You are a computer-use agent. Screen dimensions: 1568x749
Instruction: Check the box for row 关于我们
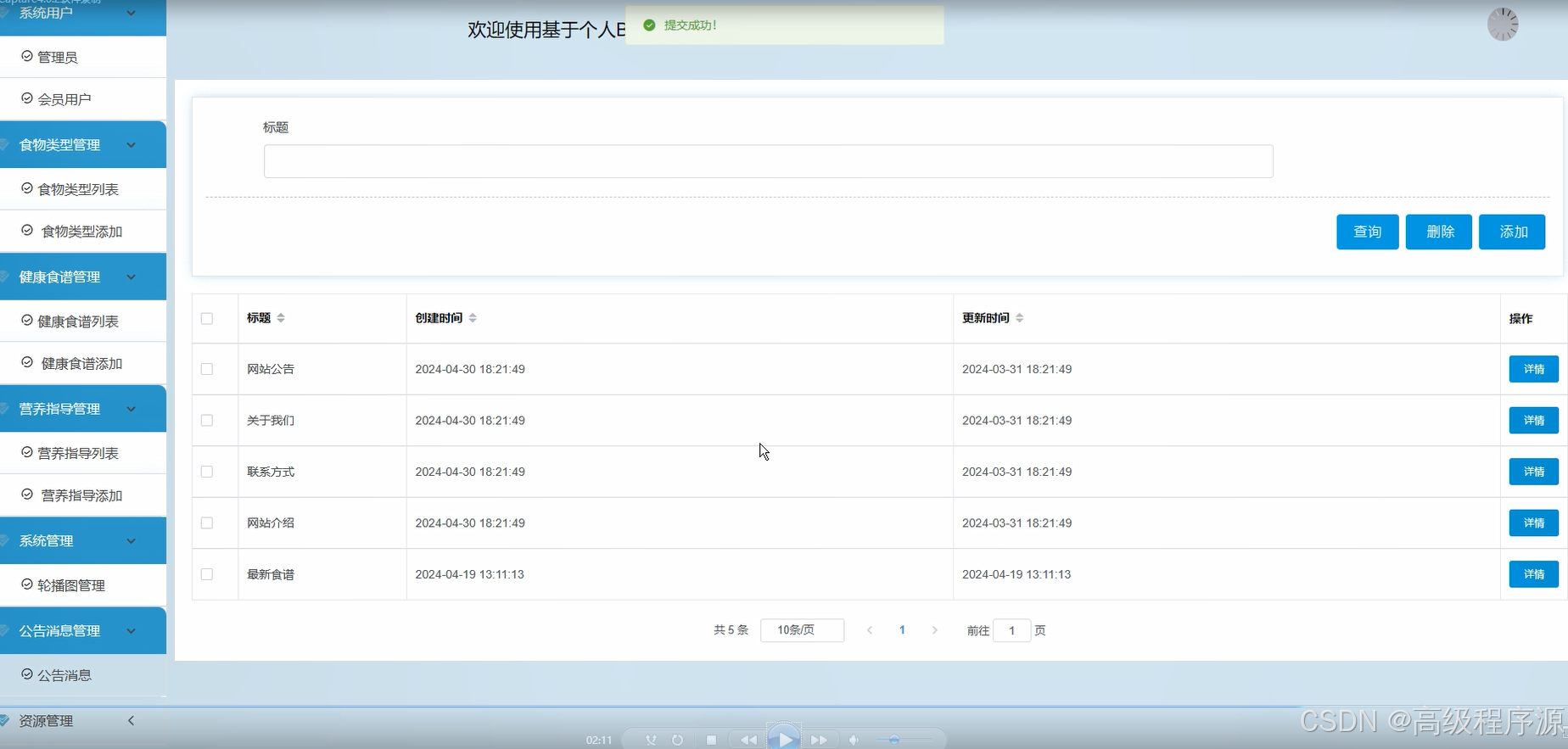tap(207, 421)
